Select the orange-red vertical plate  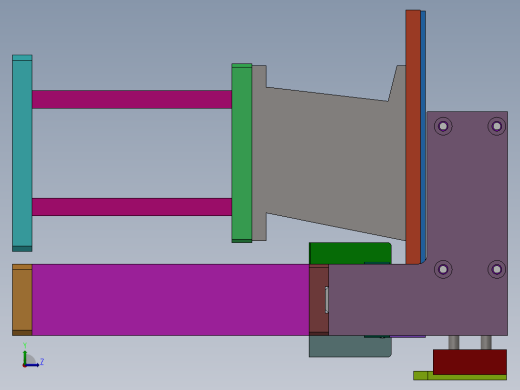pos(413,137)
